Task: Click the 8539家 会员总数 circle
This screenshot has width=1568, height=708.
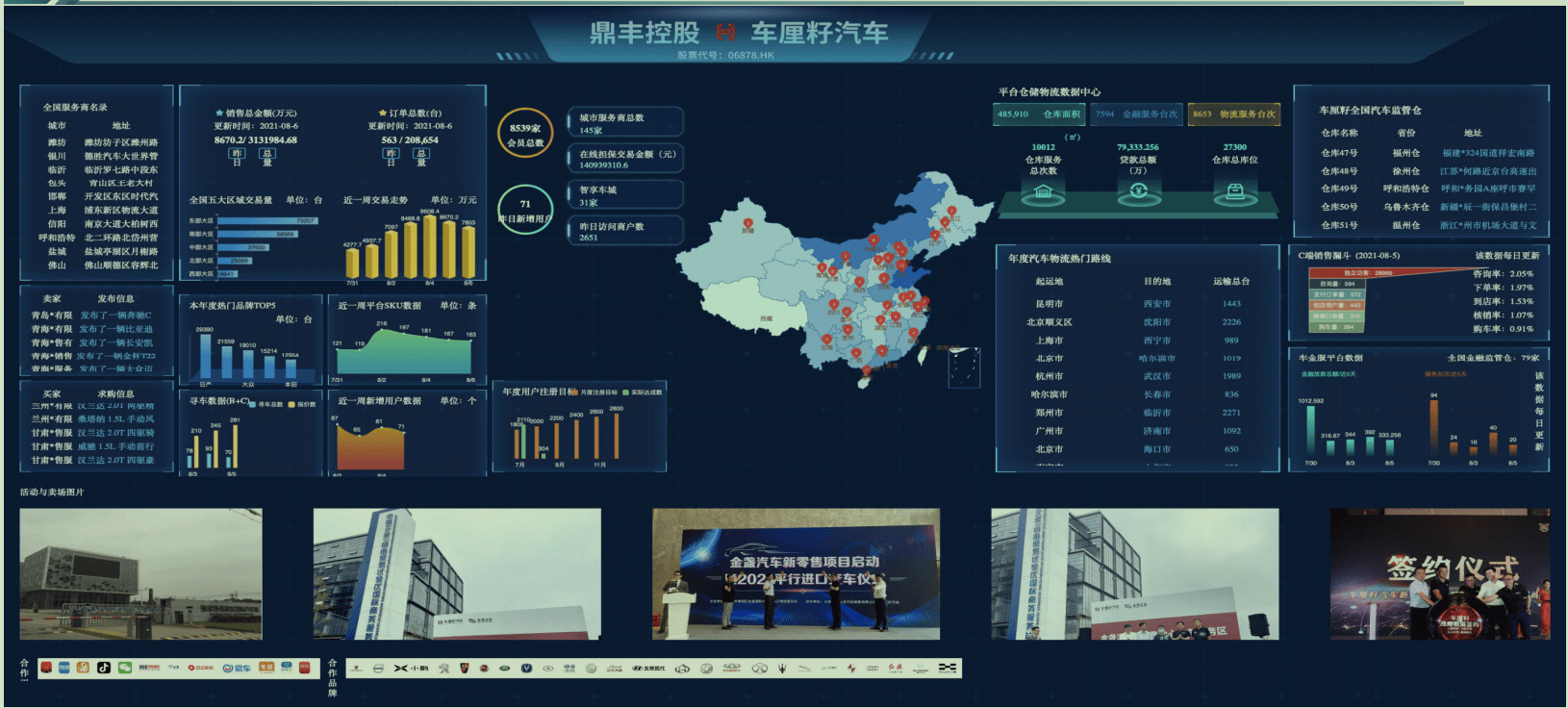Action: click(x=525, y=135)
